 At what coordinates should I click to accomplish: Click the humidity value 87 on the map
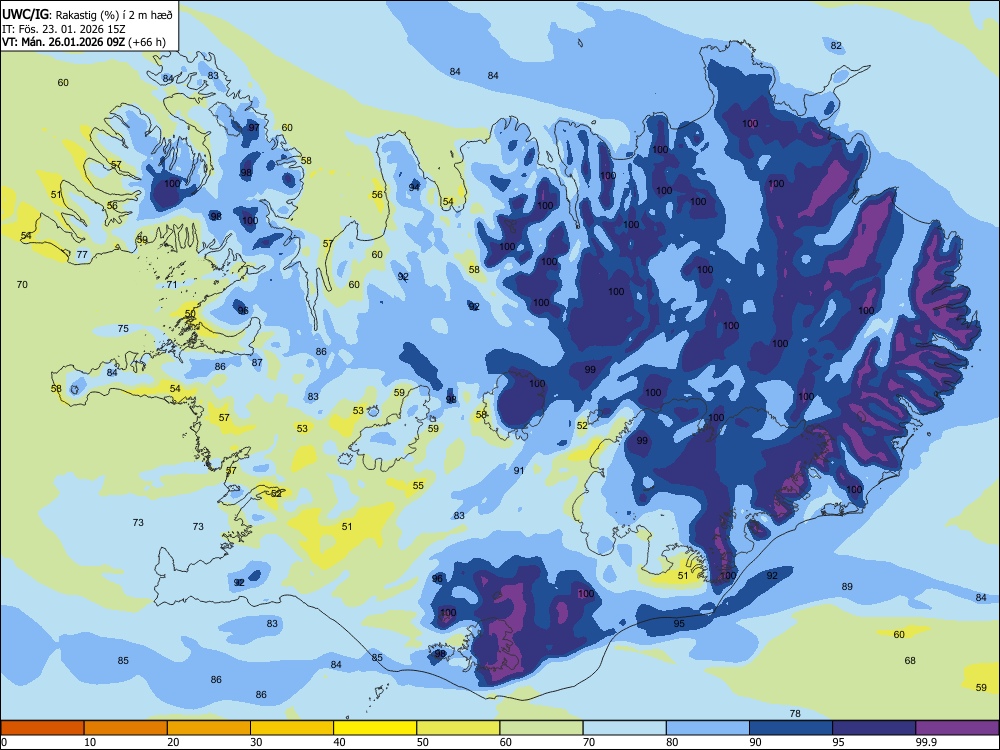point(257,362)
